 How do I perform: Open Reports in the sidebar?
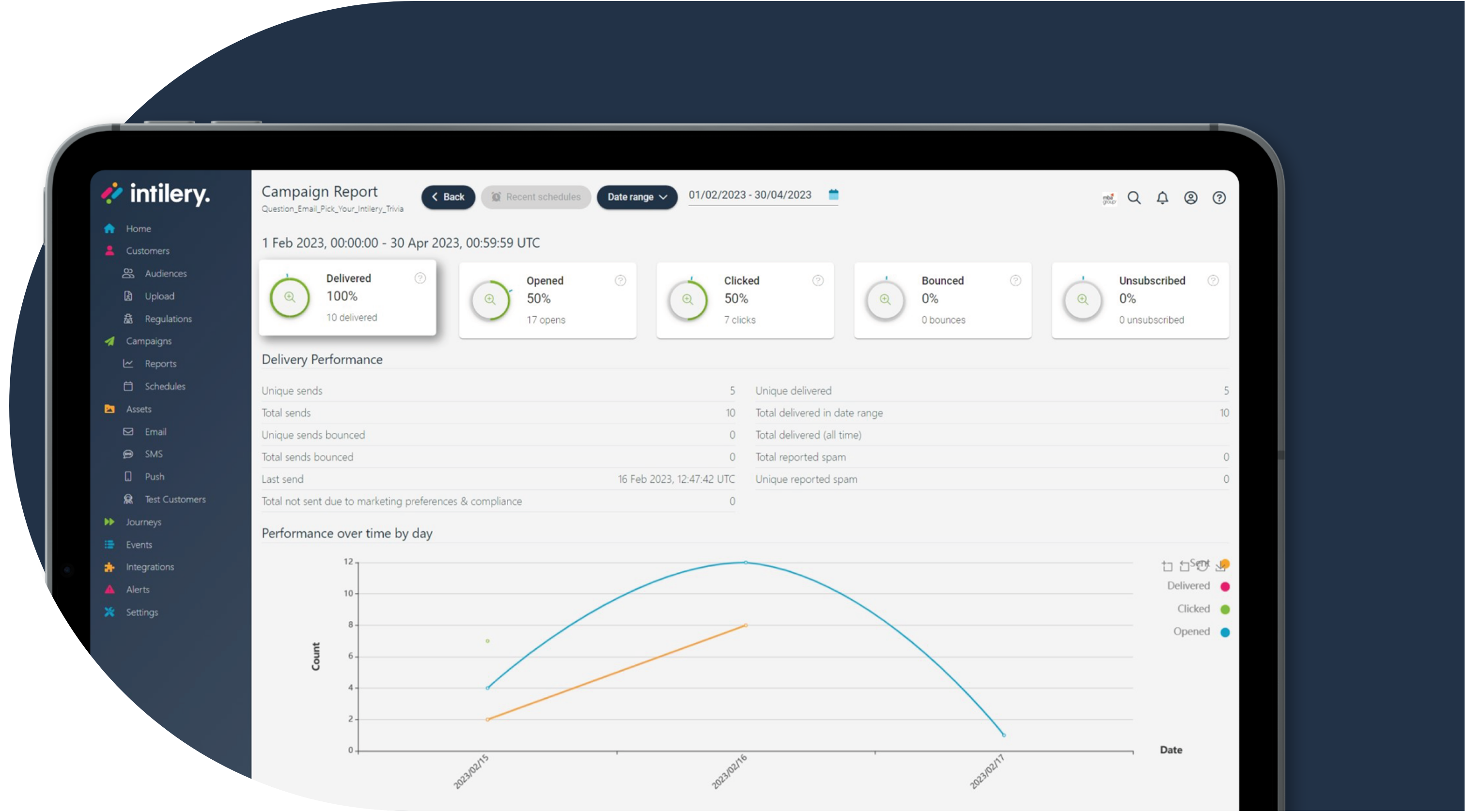[x=160, y=364]
